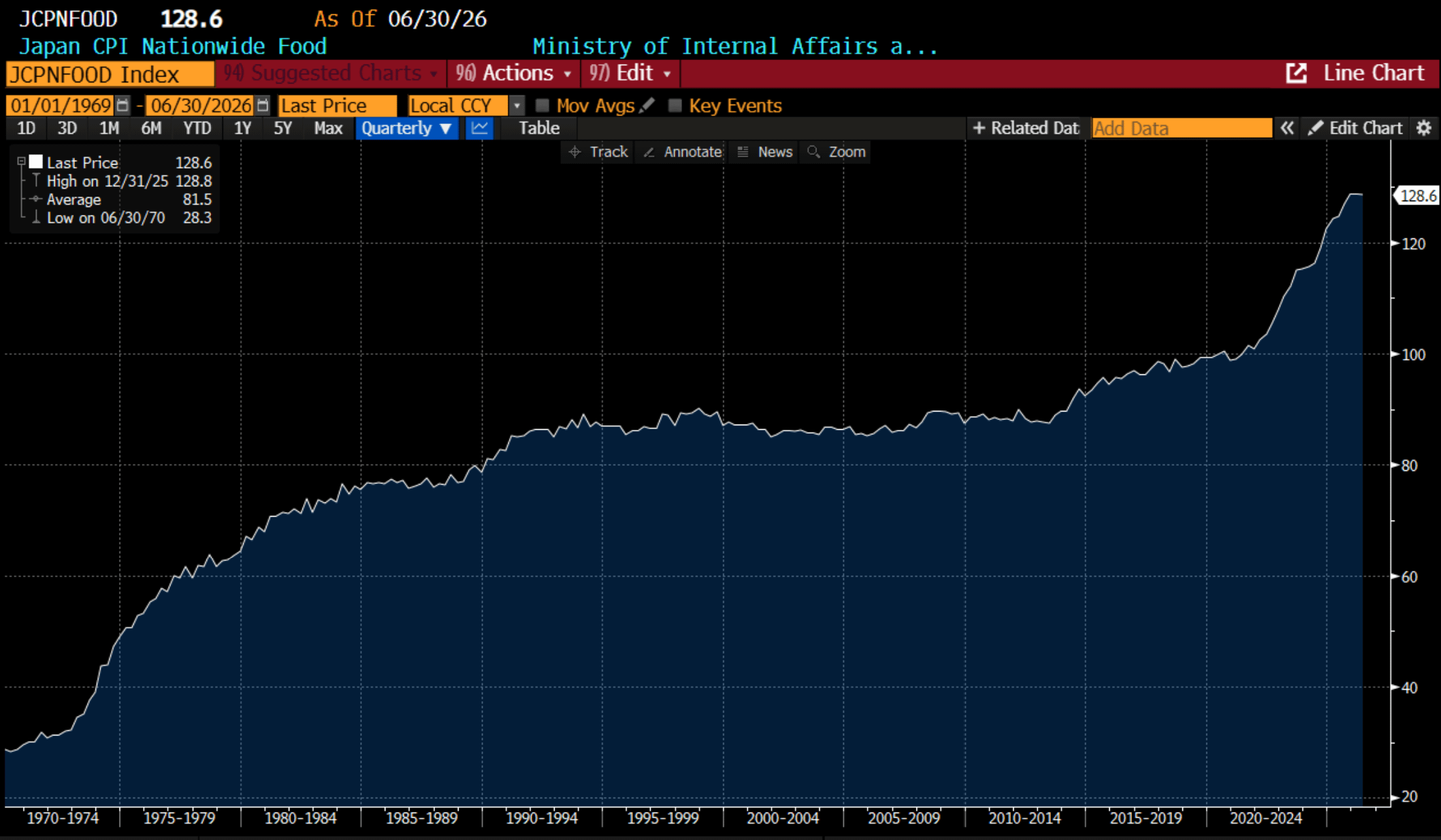Open the Edit dropdown menu
Image resolution: width=1441 pixels, height=840 pixels.
point(630,73)
